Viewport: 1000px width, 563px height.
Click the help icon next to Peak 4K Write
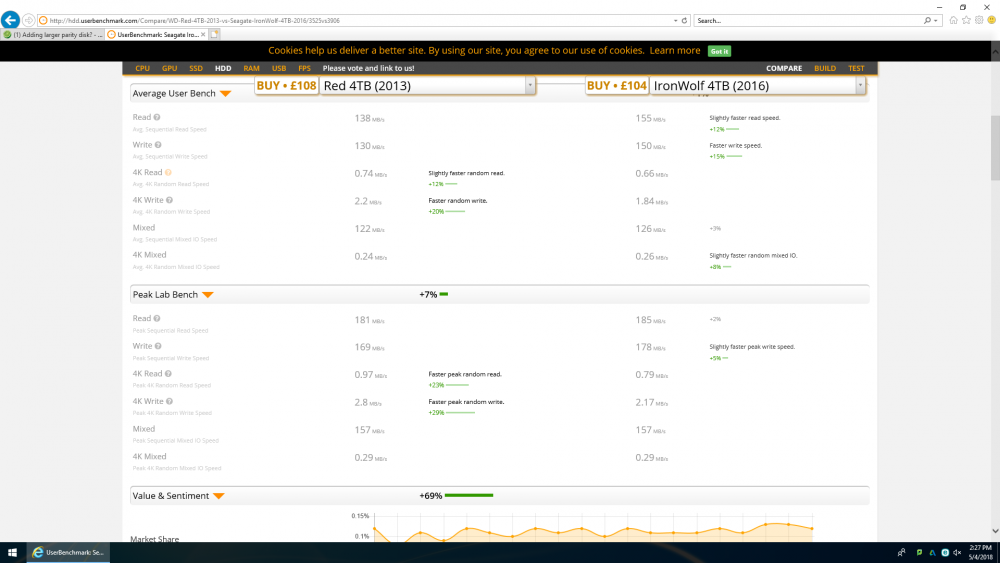coord(170,401)
